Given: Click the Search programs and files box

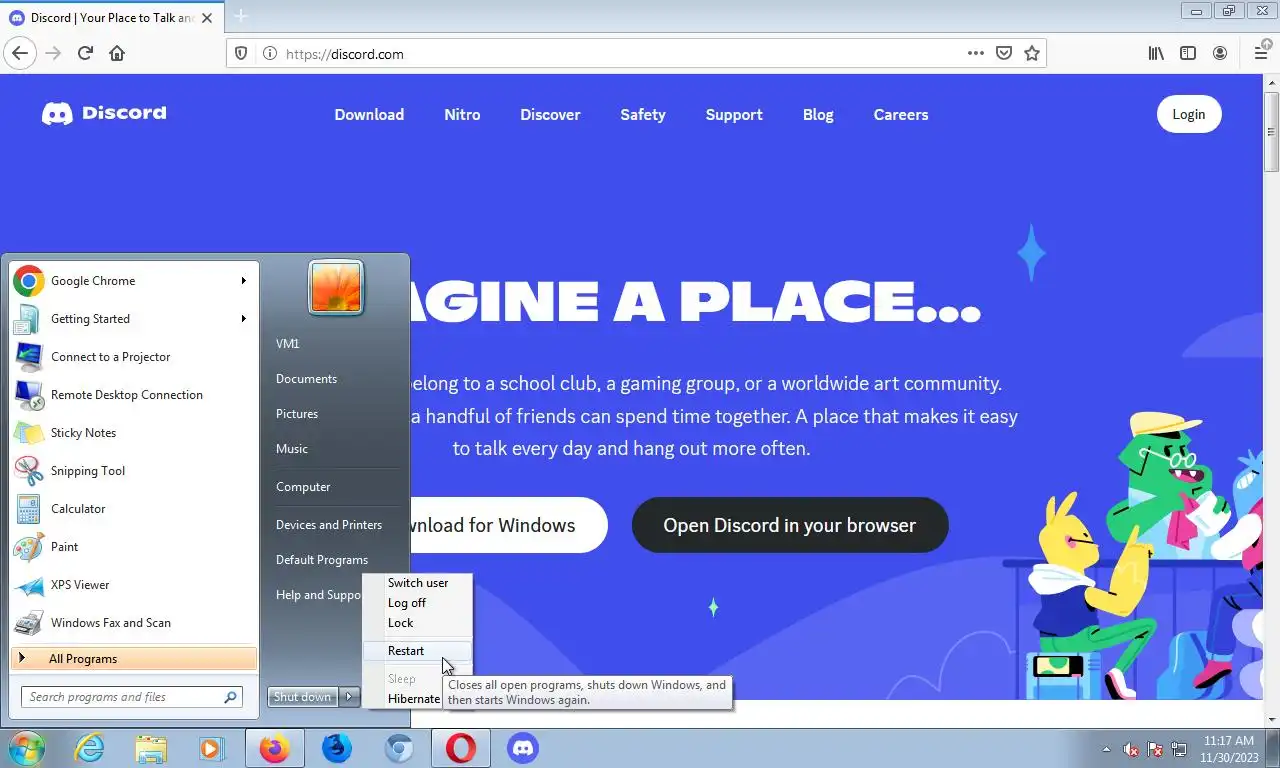Looking at the screenshot, I should click(x=131, y=697).
